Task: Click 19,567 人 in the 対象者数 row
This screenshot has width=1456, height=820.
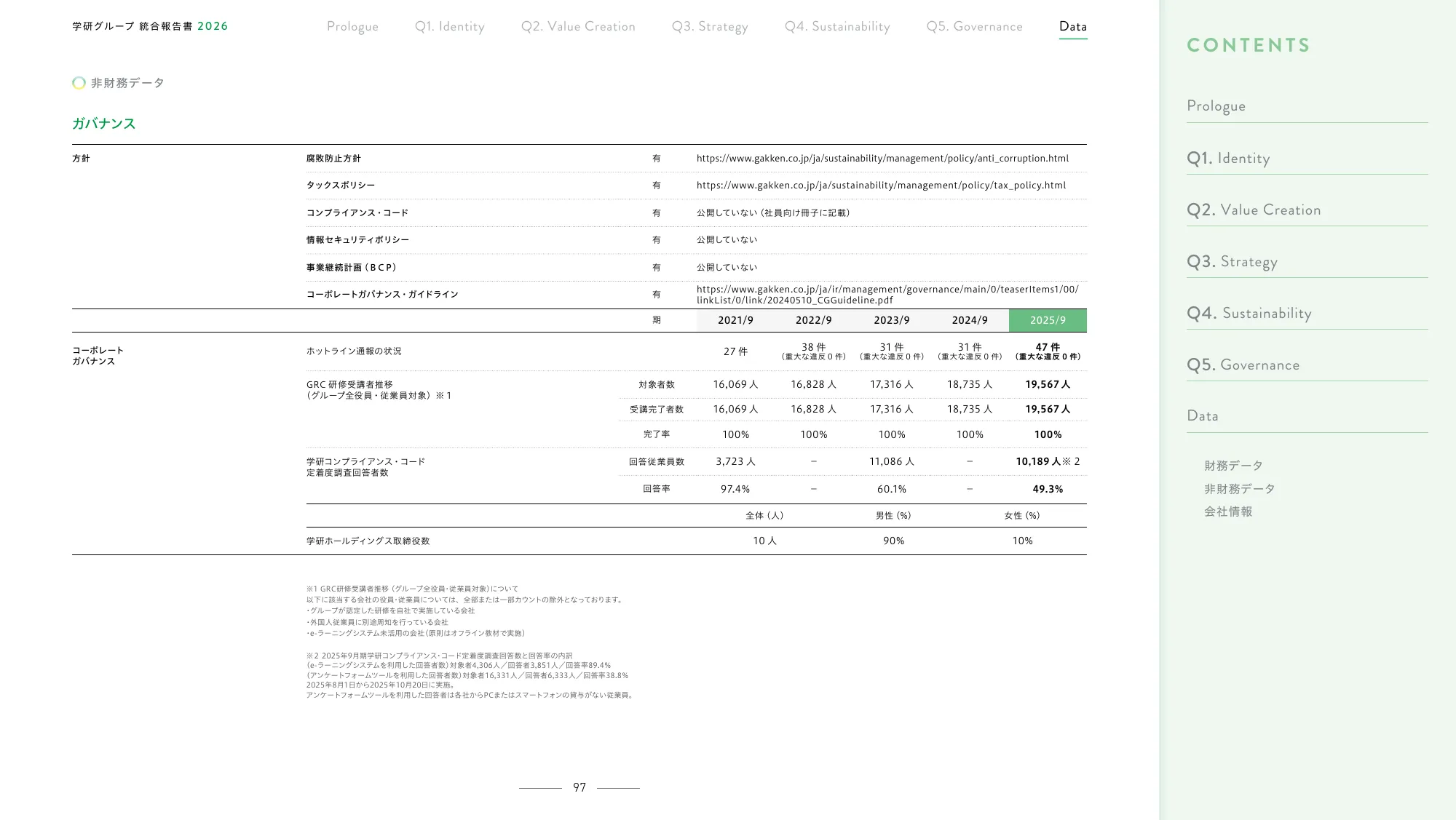Action: (1048, 384)
